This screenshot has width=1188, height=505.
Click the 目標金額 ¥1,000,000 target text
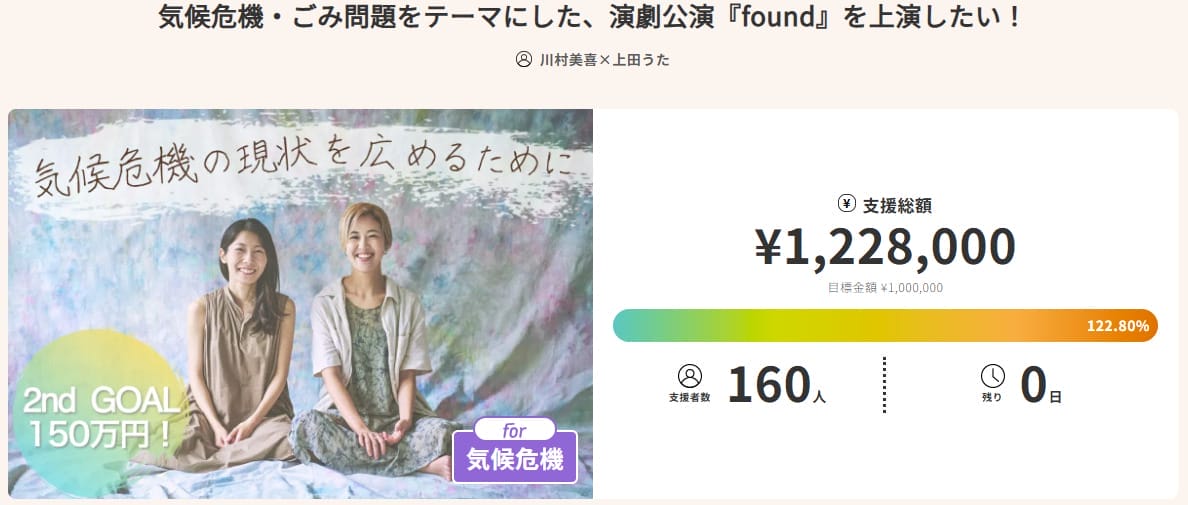coord(885,288)
